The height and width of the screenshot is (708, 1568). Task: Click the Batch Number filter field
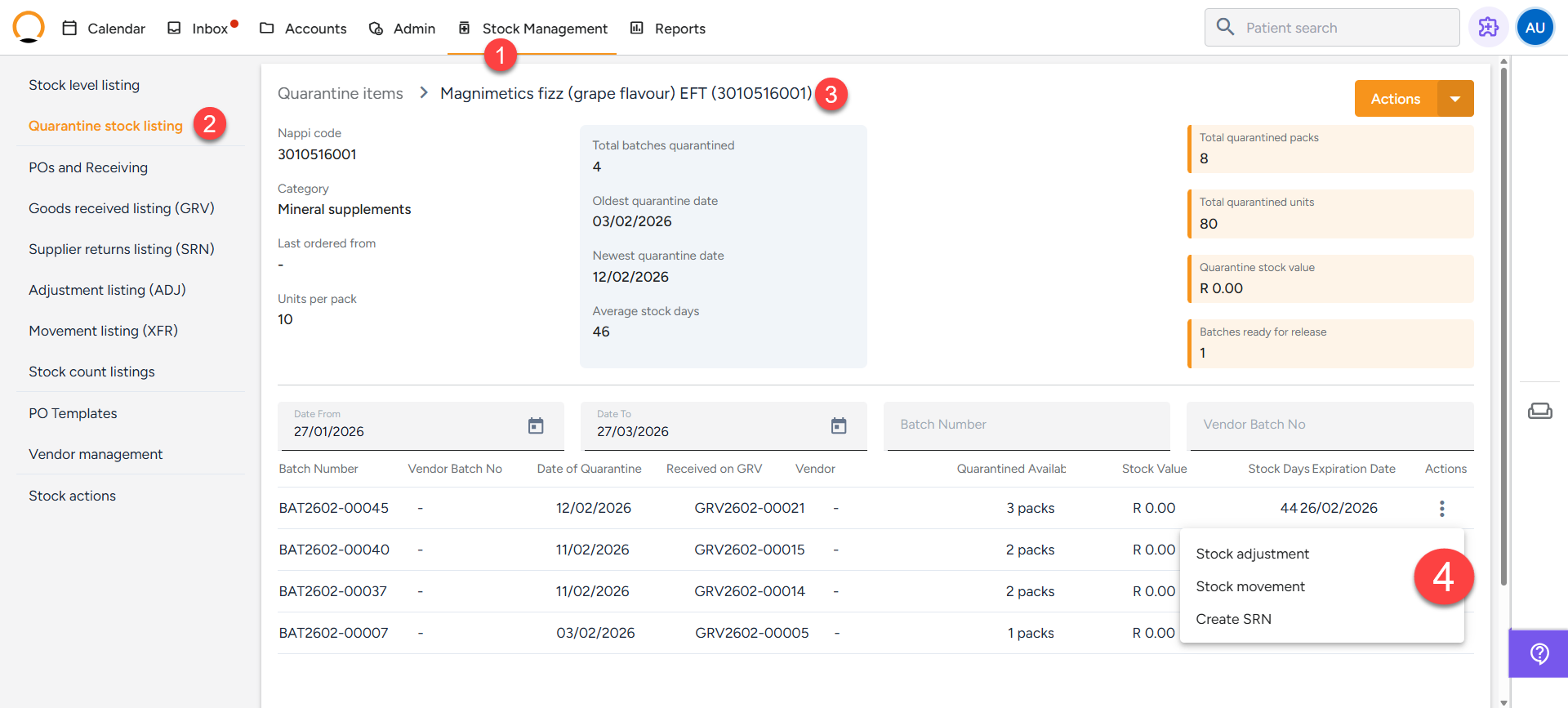(1027, 425)
